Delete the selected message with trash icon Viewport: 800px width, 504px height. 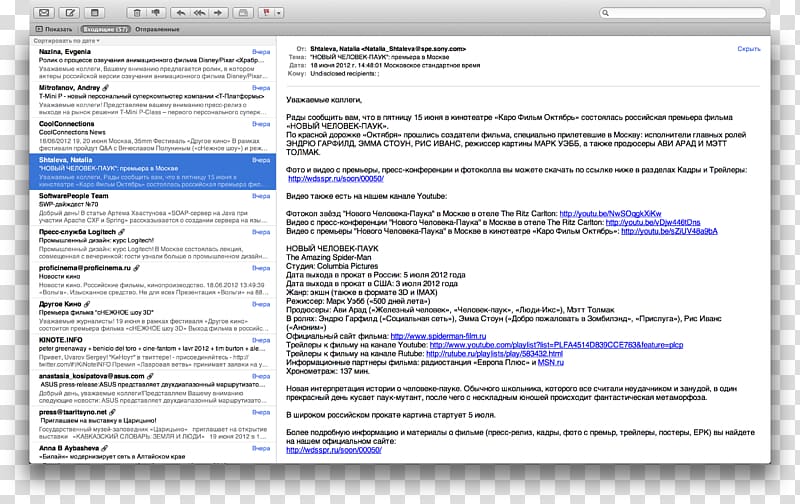(137, 13)
